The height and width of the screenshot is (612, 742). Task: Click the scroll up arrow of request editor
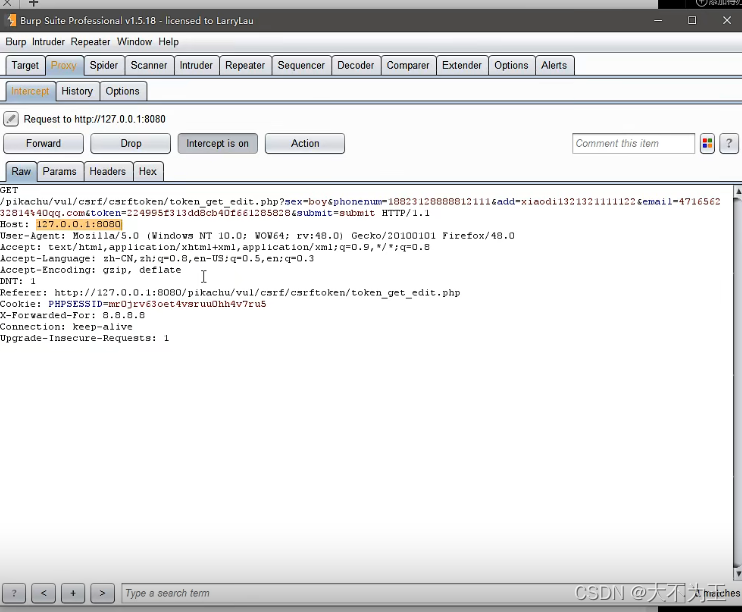click(x=738, y=191)
